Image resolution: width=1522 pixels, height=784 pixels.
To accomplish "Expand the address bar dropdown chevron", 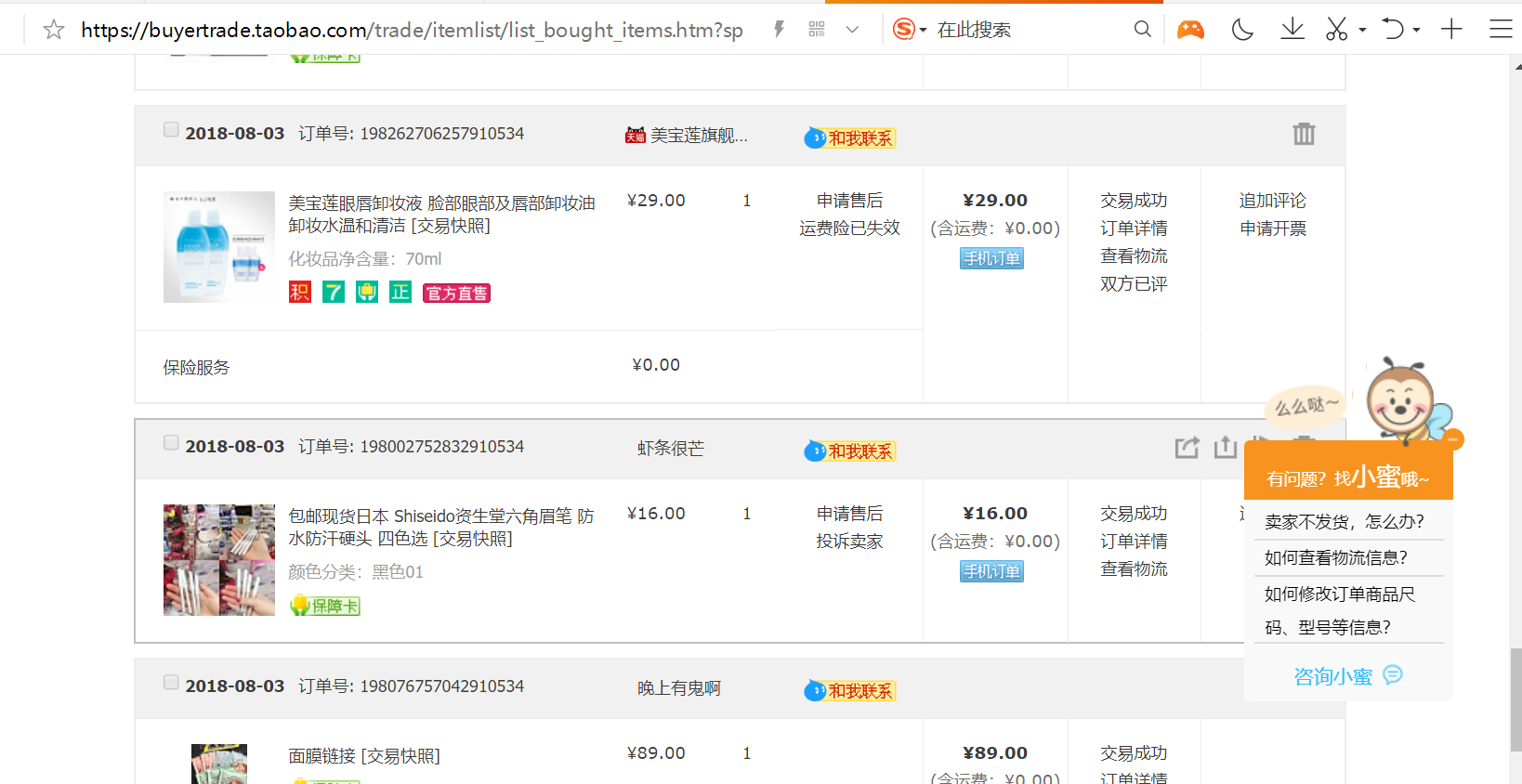I will point(852,30).
